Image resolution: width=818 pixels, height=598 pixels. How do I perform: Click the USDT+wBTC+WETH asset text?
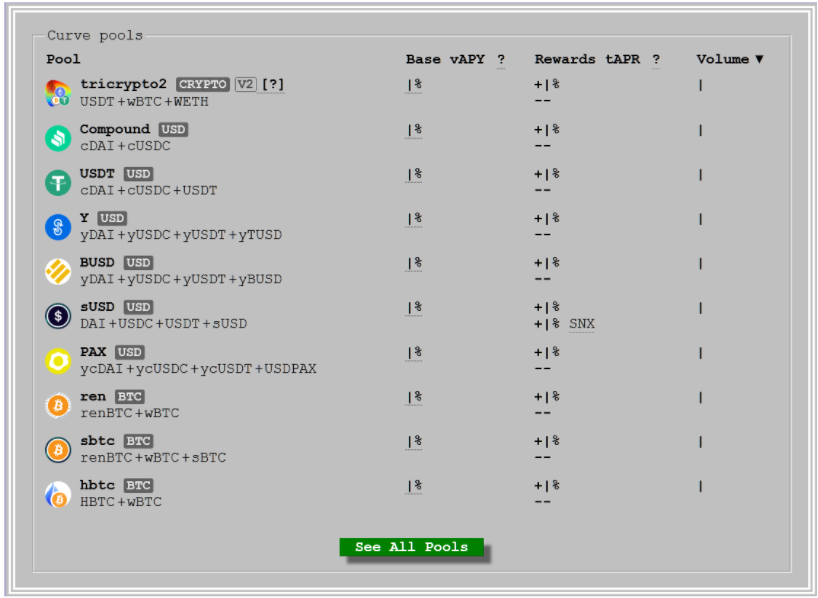pos(144,102)
